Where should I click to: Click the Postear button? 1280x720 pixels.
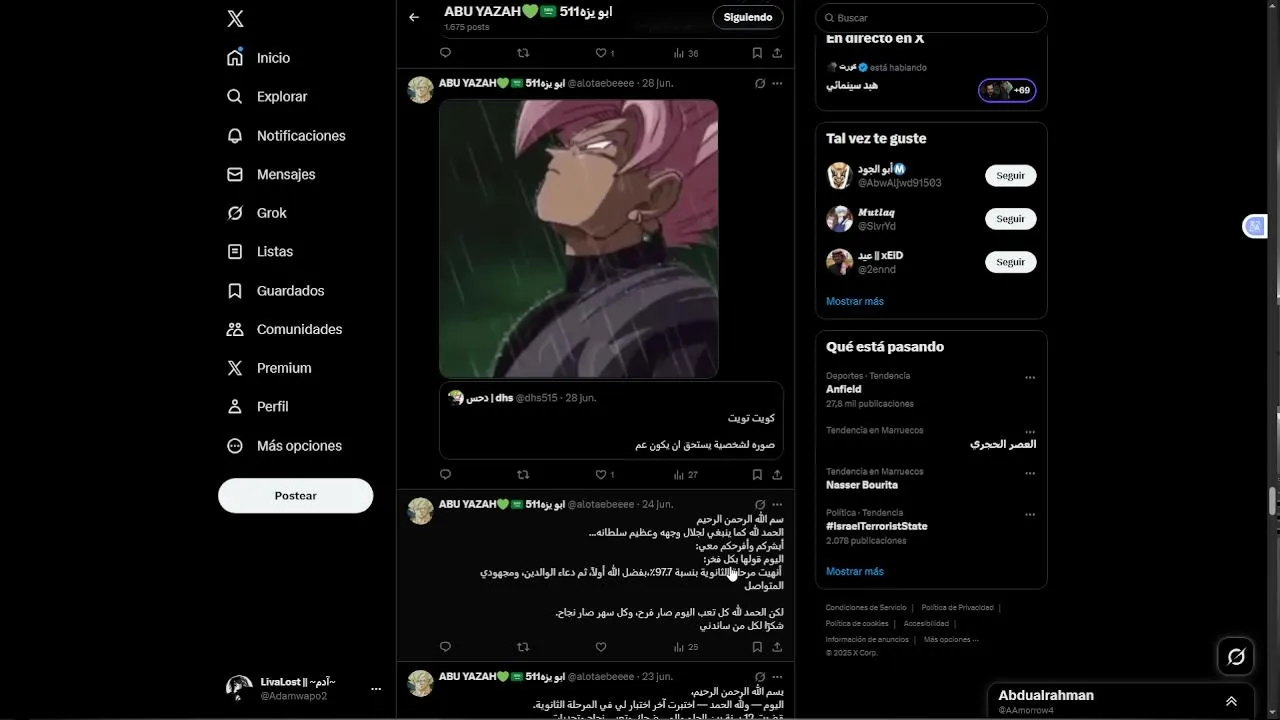[296, 496]
